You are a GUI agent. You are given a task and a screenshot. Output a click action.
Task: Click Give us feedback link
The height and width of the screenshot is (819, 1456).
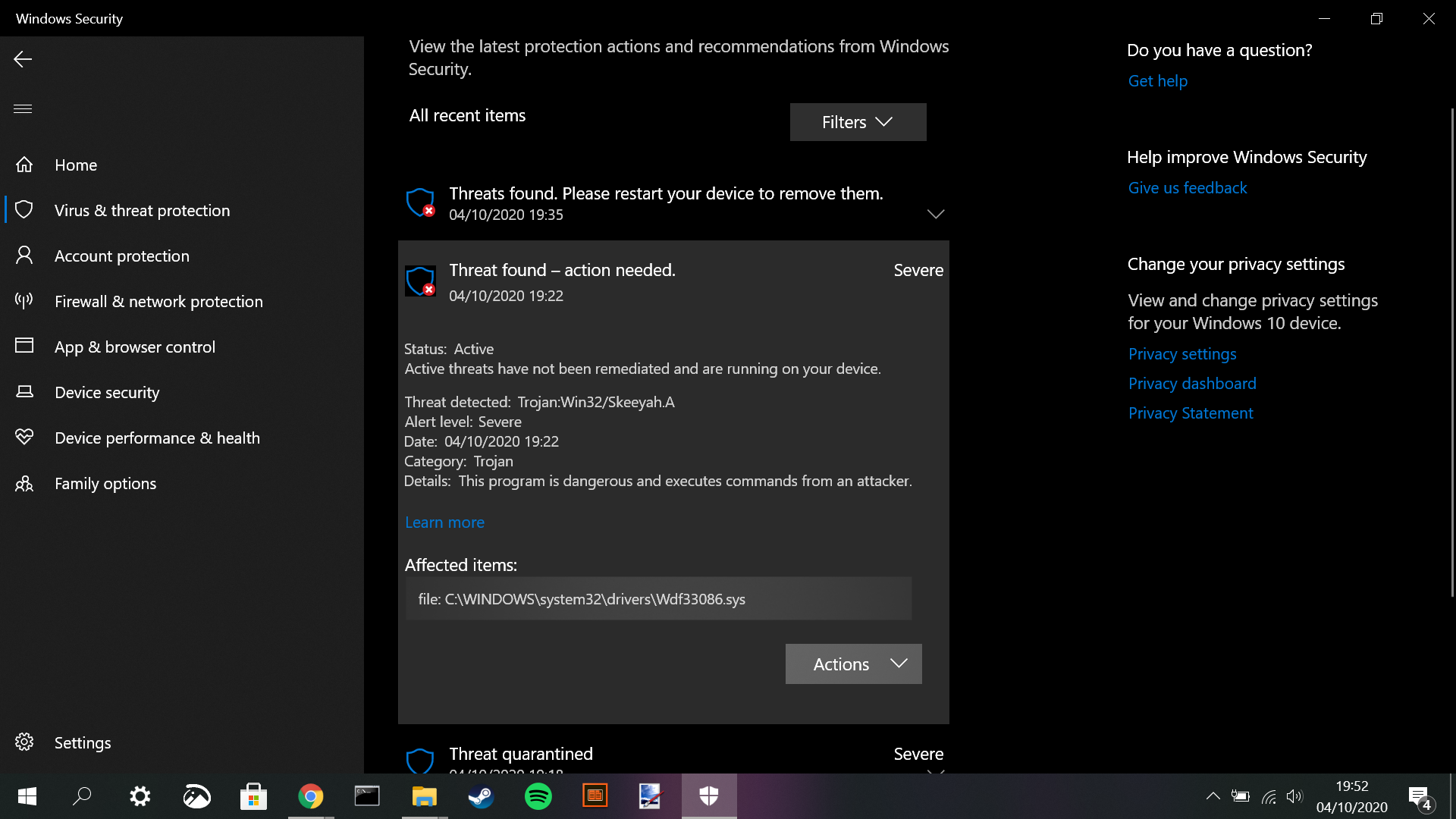tap(1188, 188)
